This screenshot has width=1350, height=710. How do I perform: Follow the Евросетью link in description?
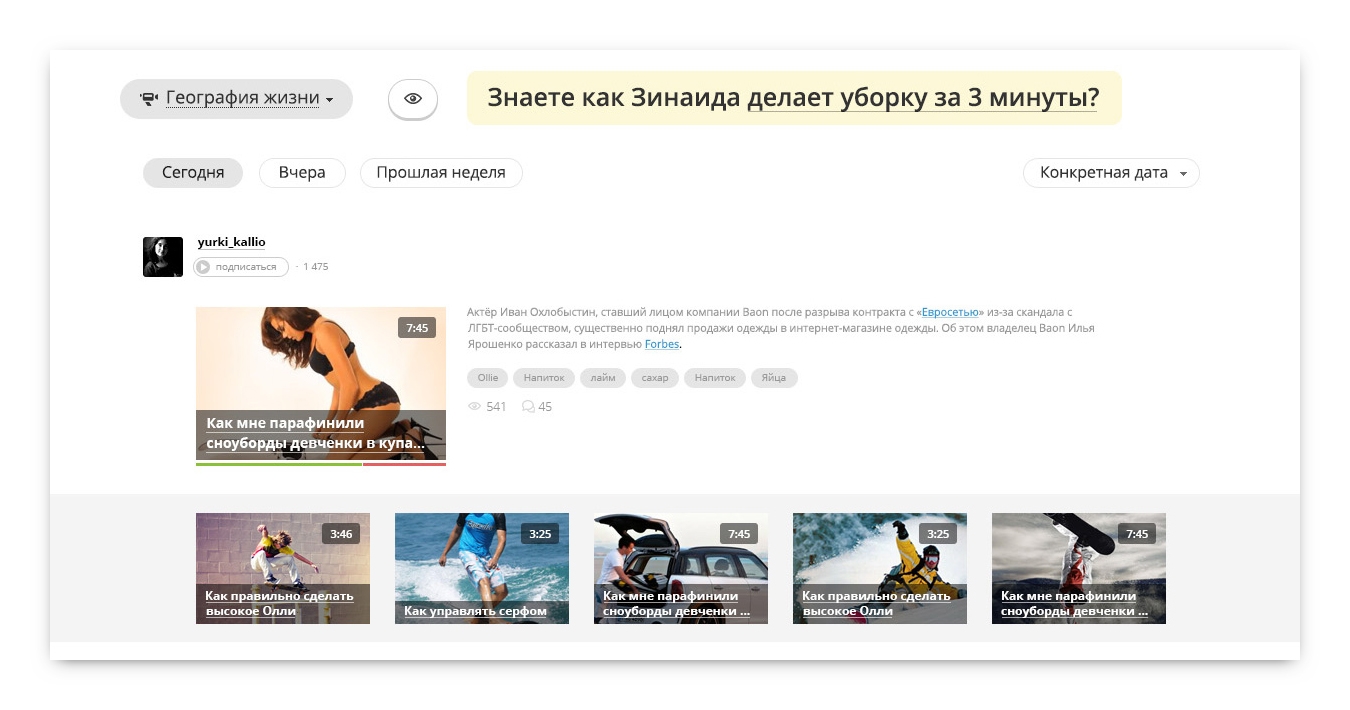coord(952,313)
